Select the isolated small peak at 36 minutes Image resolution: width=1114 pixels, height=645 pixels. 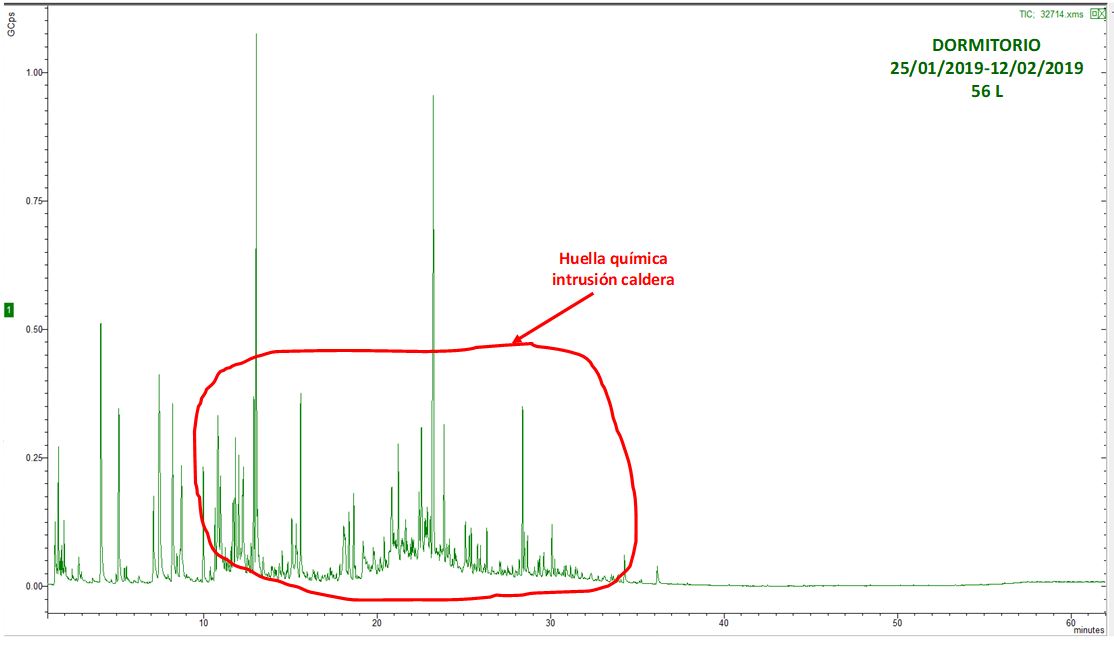click(x=657, y=567)
